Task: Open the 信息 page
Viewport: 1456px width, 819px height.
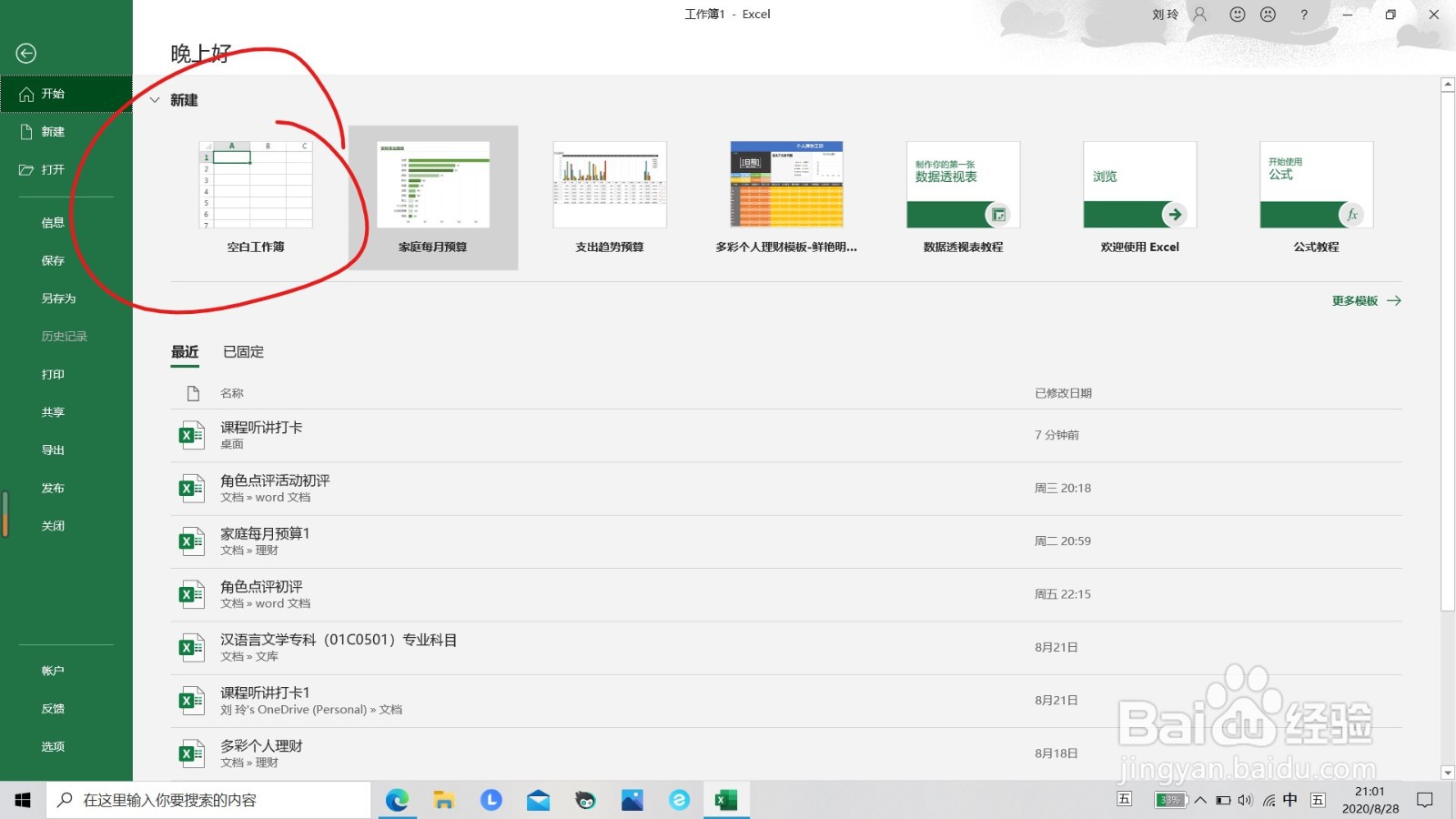Action: coord(66,222)
